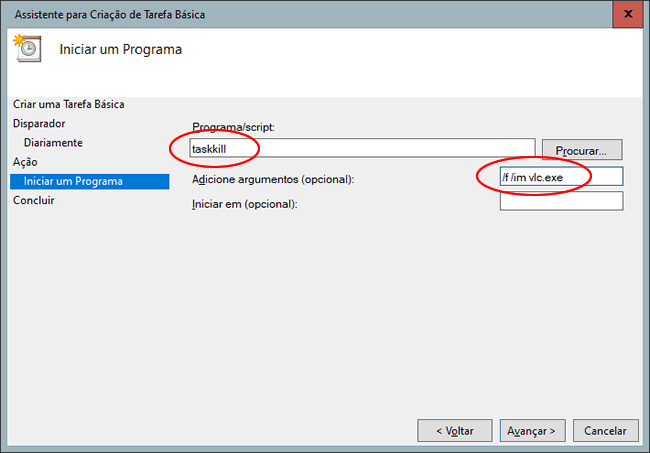Focus the empty Iniciar em field

561,202
